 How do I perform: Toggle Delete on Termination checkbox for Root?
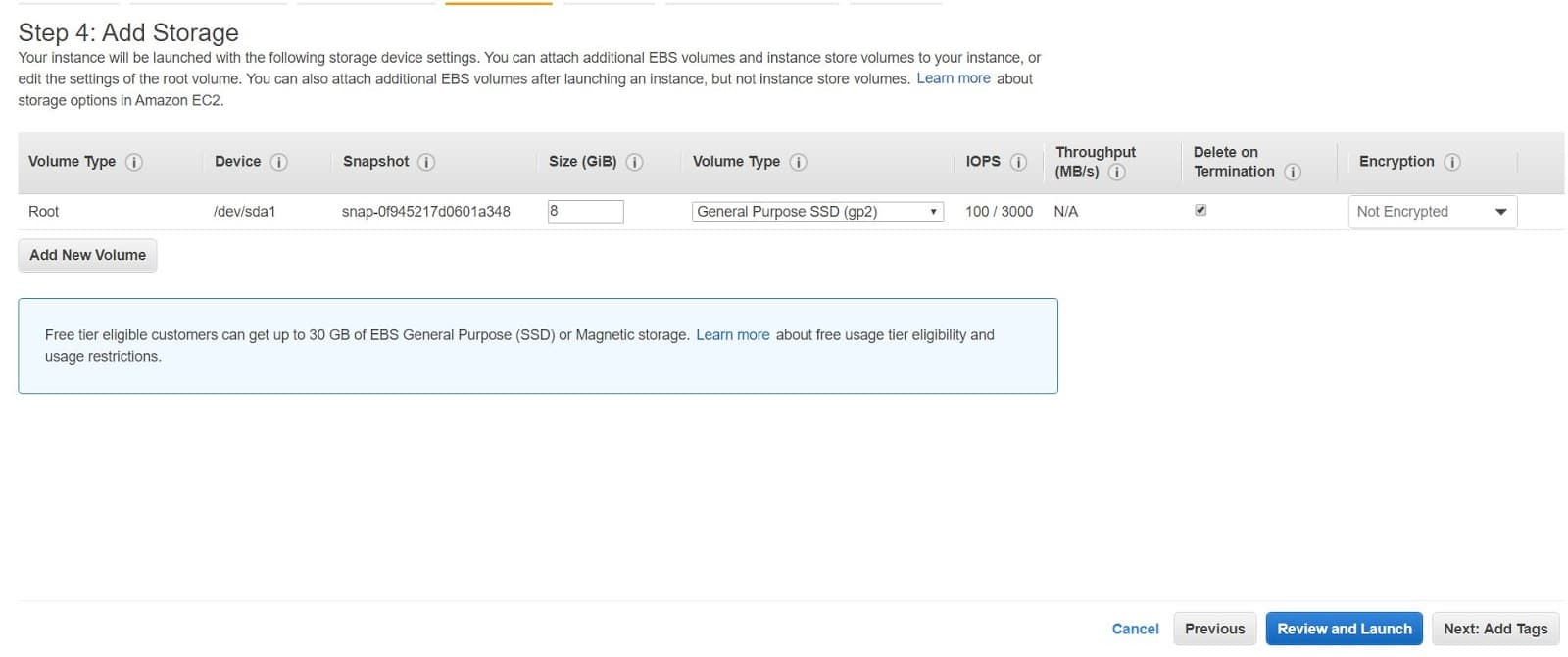[1200, 210]
